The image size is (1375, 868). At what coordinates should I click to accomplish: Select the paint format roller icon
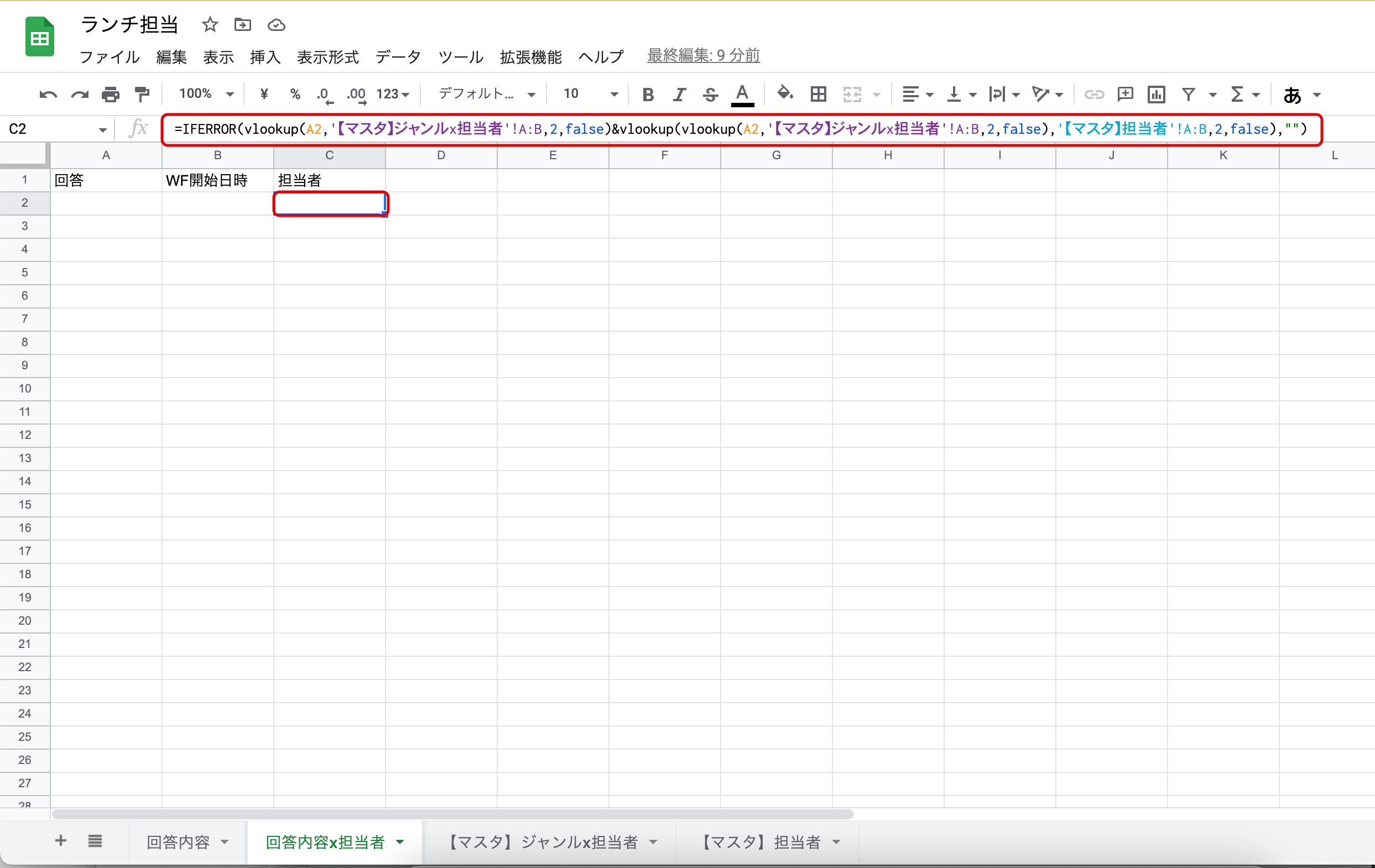point(142,94)
